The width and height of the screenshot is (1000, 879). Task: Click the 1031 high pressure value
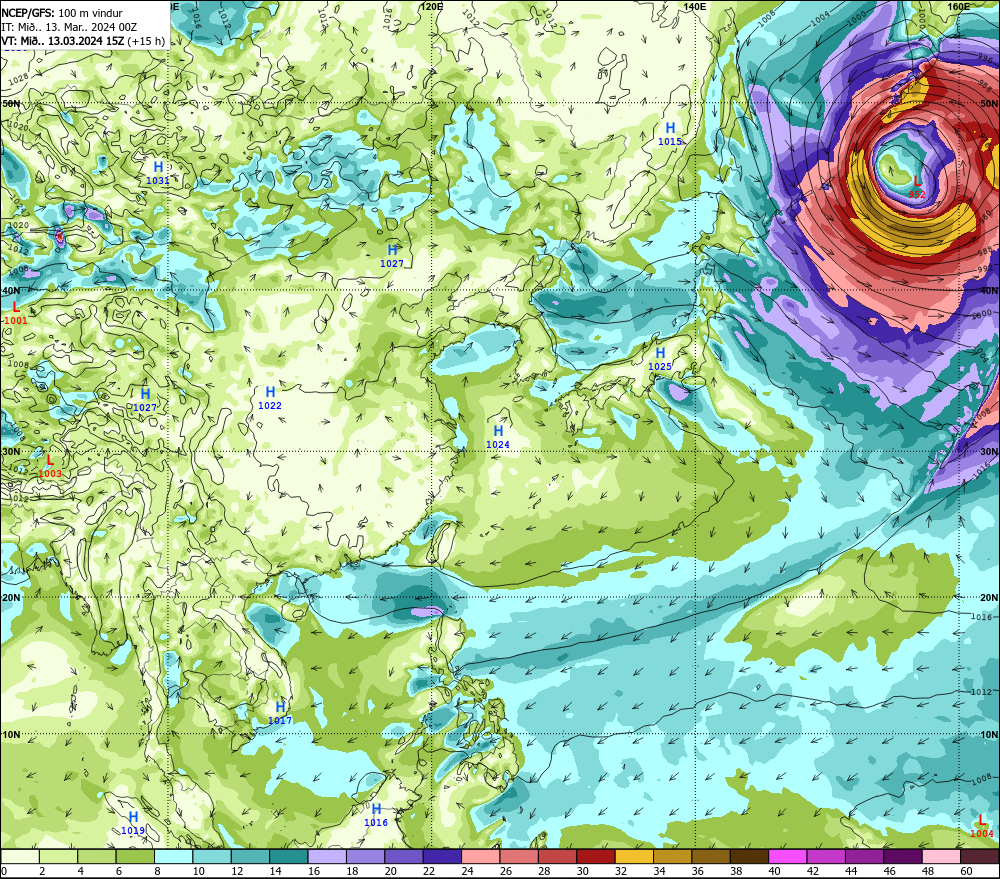click(x=158, y=181)
